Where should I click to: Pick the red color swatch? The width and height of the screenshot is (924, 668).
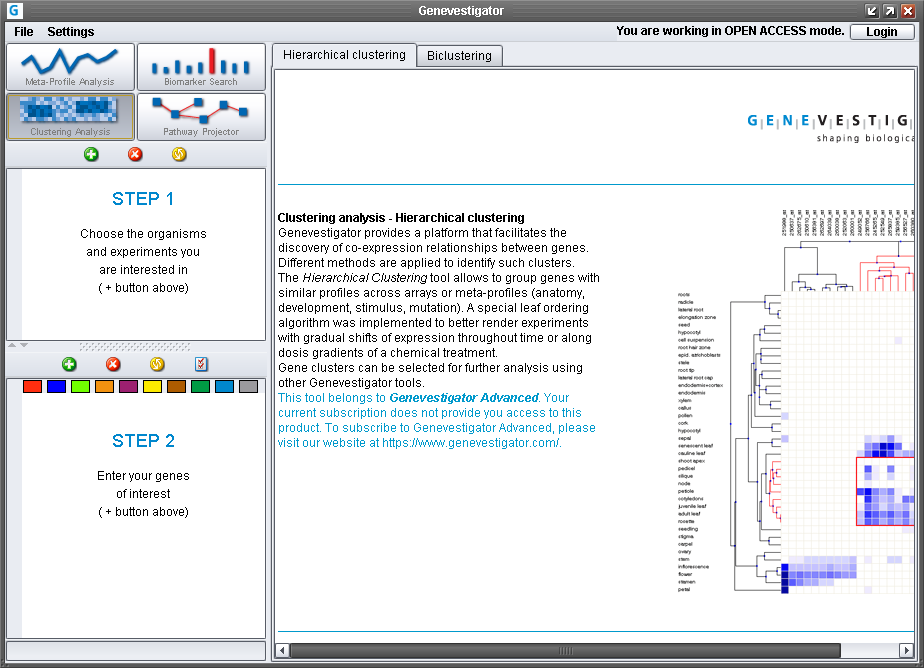(32, 386)
